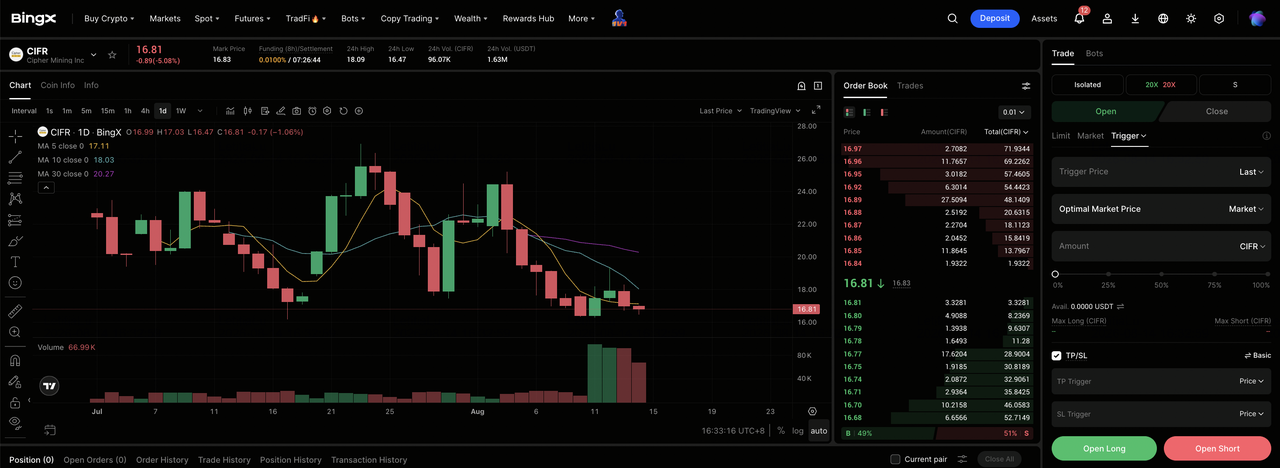Select the crosshair cursor tool

[15, 136]
